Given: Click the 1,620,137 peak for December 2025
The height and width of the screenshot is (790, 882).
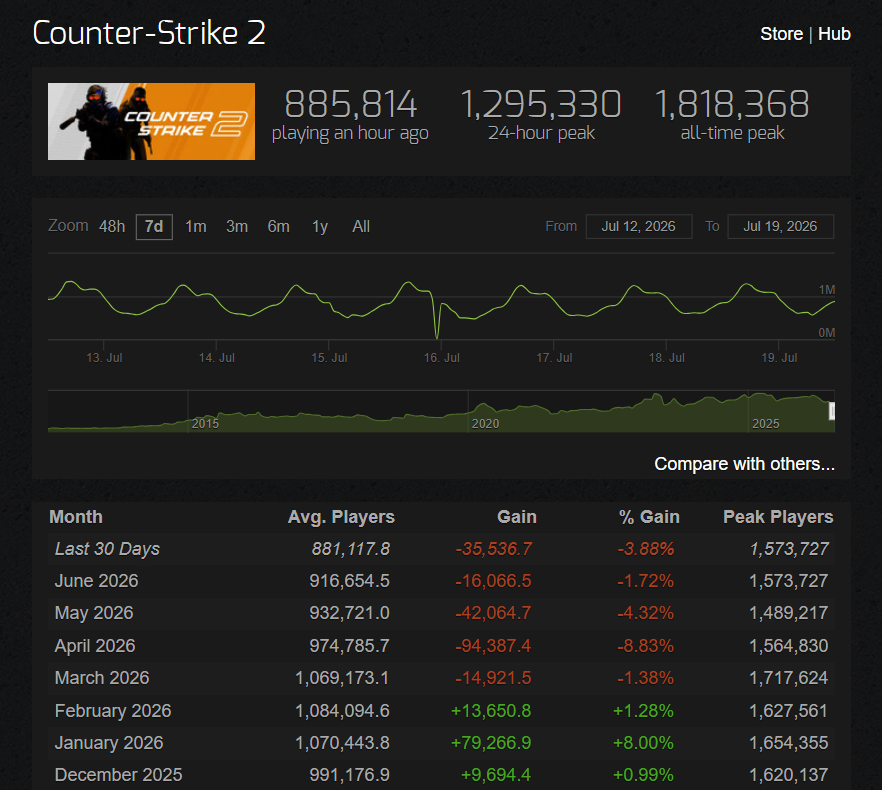Looking at the screenshot, I should click(789, 775).
